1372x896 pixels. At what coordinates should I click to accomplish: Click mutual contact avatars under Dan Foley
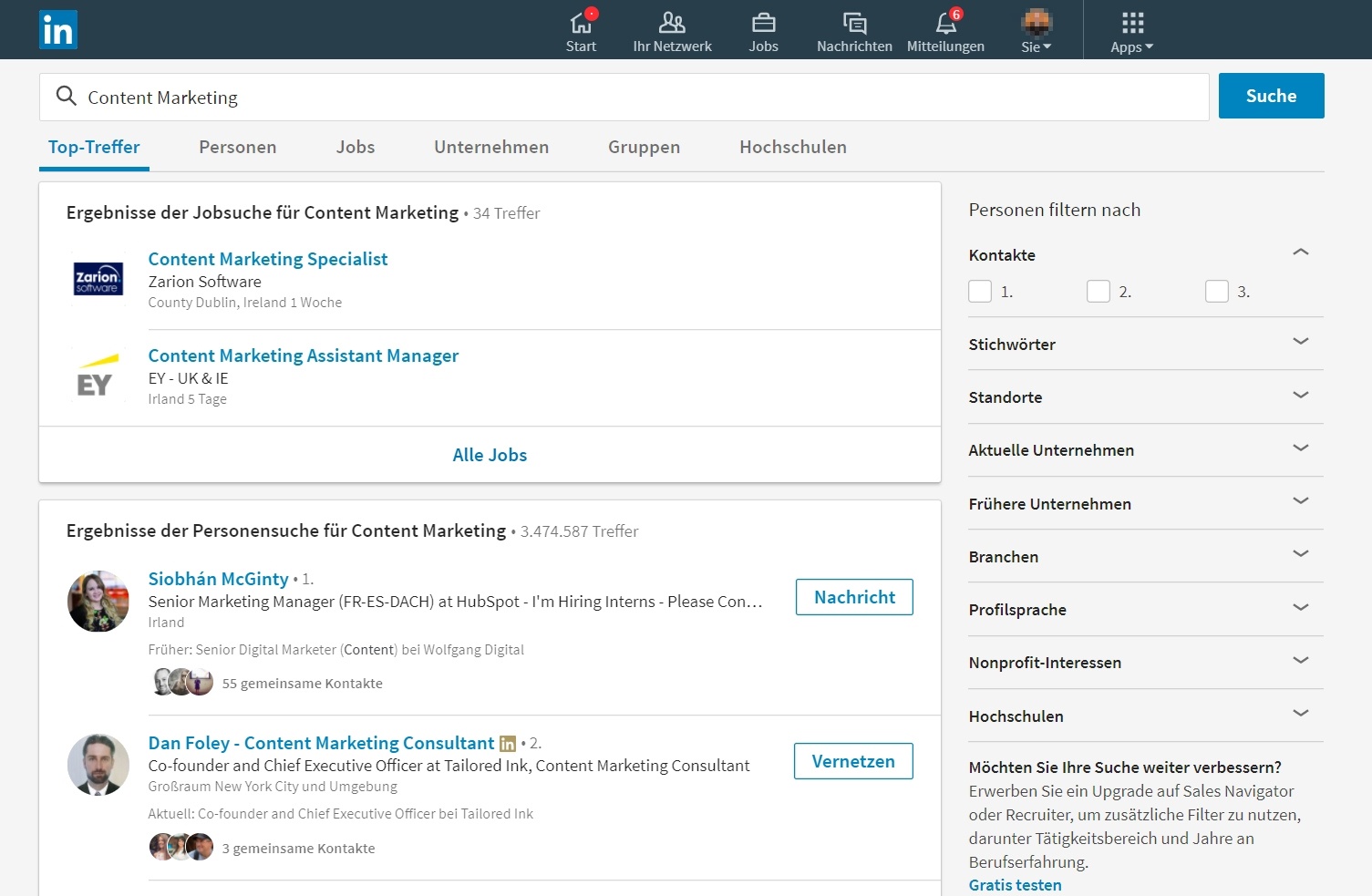(181, 847)
